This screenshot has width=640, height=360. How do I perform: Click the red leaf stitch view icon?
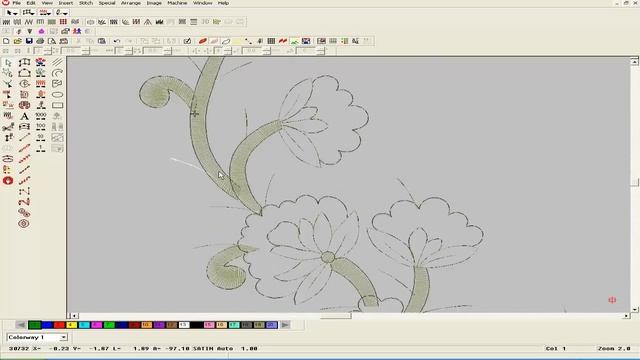click(202, 41)
